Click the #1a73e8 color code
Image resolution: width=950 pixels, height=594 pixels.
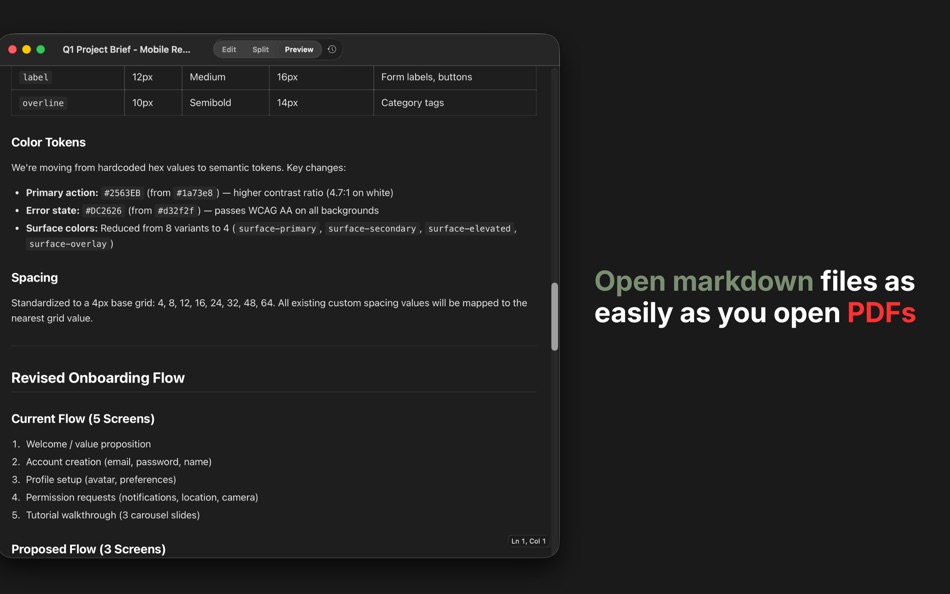194,193
